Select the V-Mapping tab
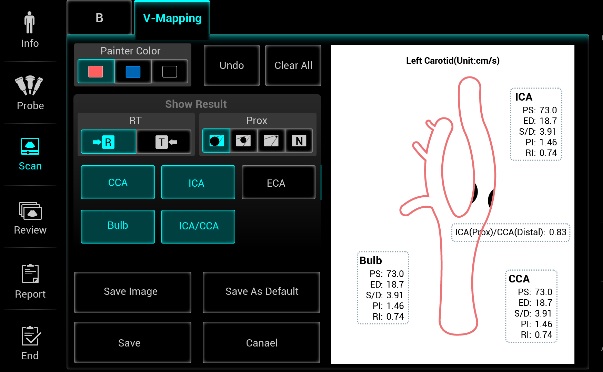The width and height of the screenshot is (603, 372). (172, 18)
